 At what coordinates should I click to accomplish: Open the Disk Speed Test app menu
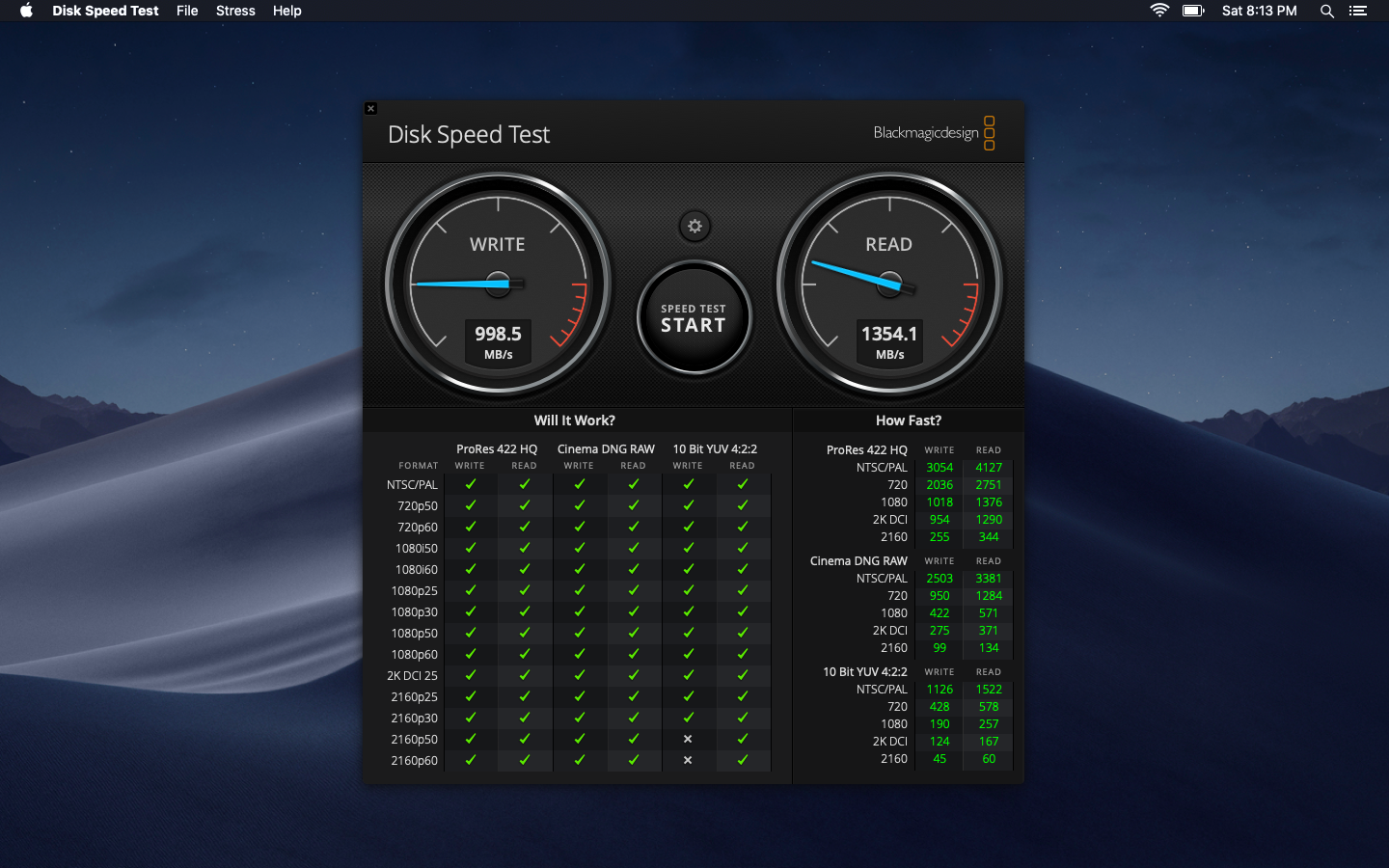pyautogui.click(x=105, y=11)
